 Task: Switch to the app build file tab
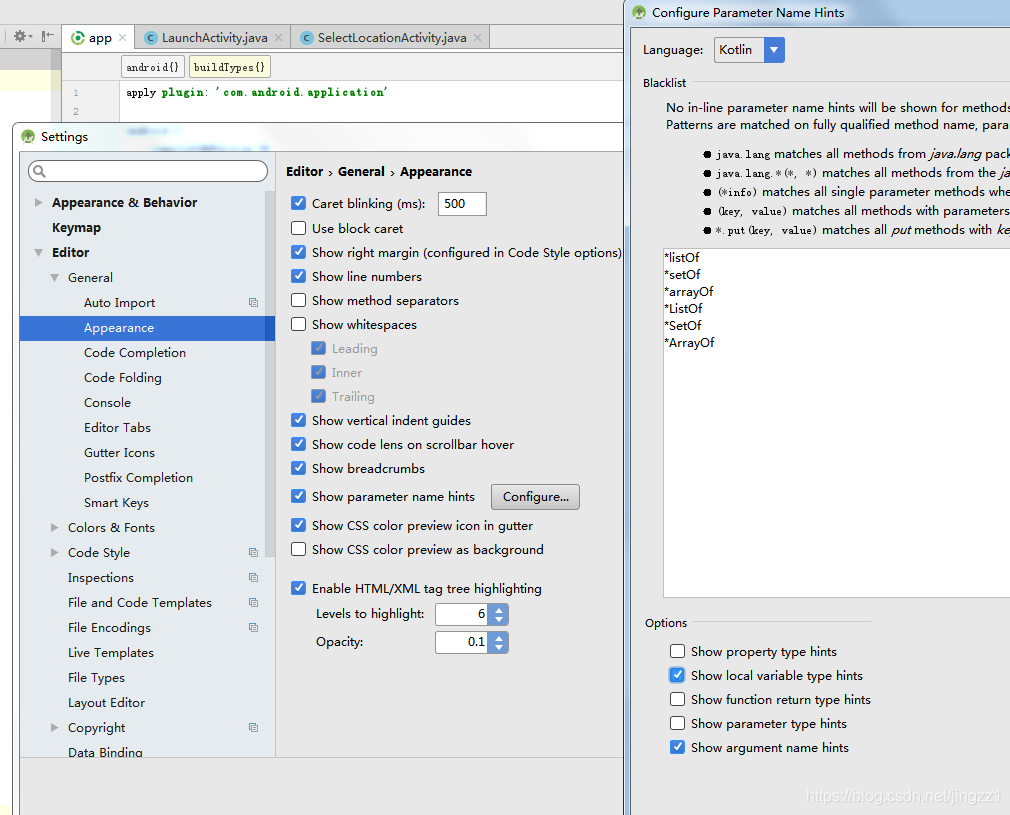98,36
